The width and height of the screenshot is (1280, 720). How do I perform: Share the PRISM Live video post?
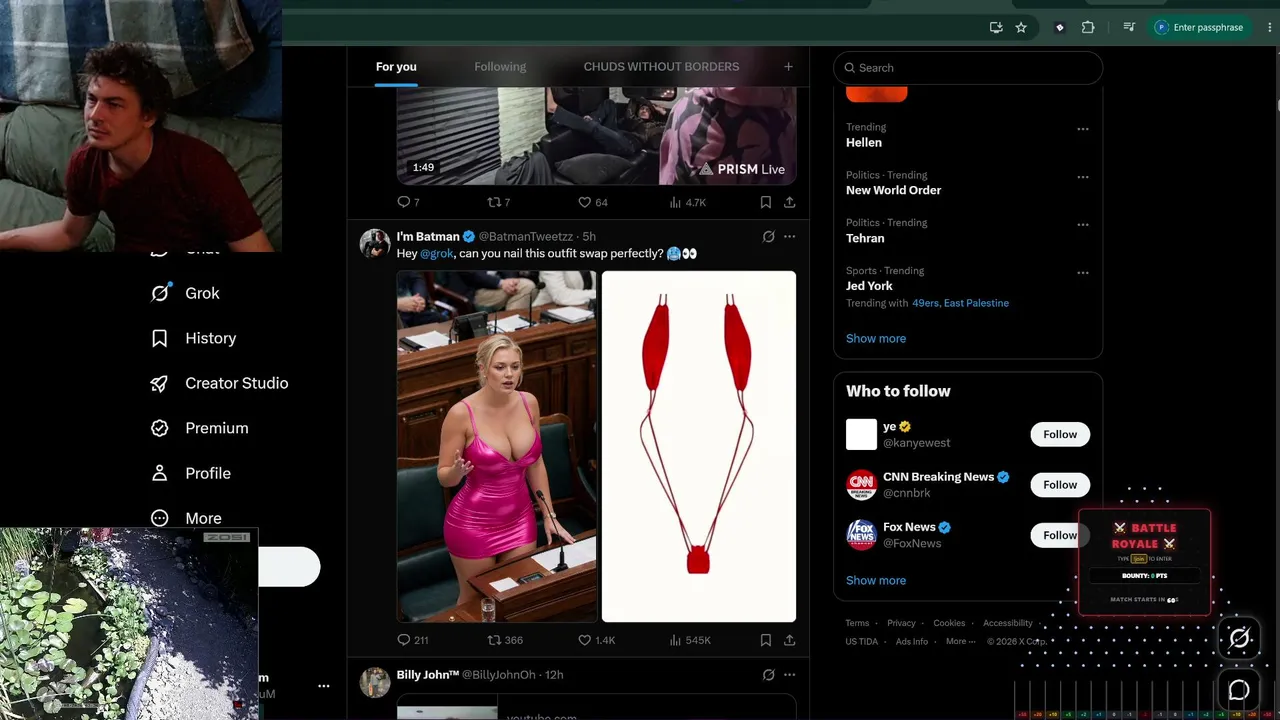pyautogui.click(x=789, y=202)
